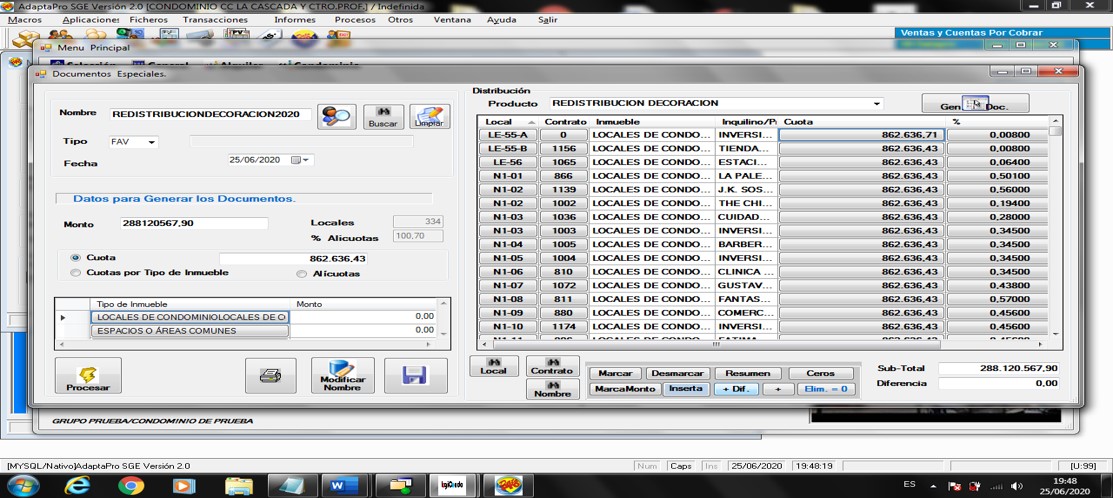The image size is (1113, 498).
Task: Click the Nombre input field
Action: click(212, 114)
